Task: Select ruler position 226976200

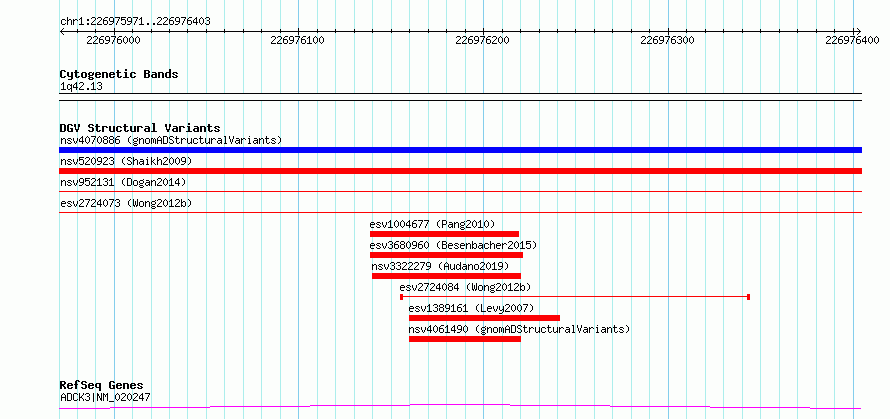Action: click(482, 40)
